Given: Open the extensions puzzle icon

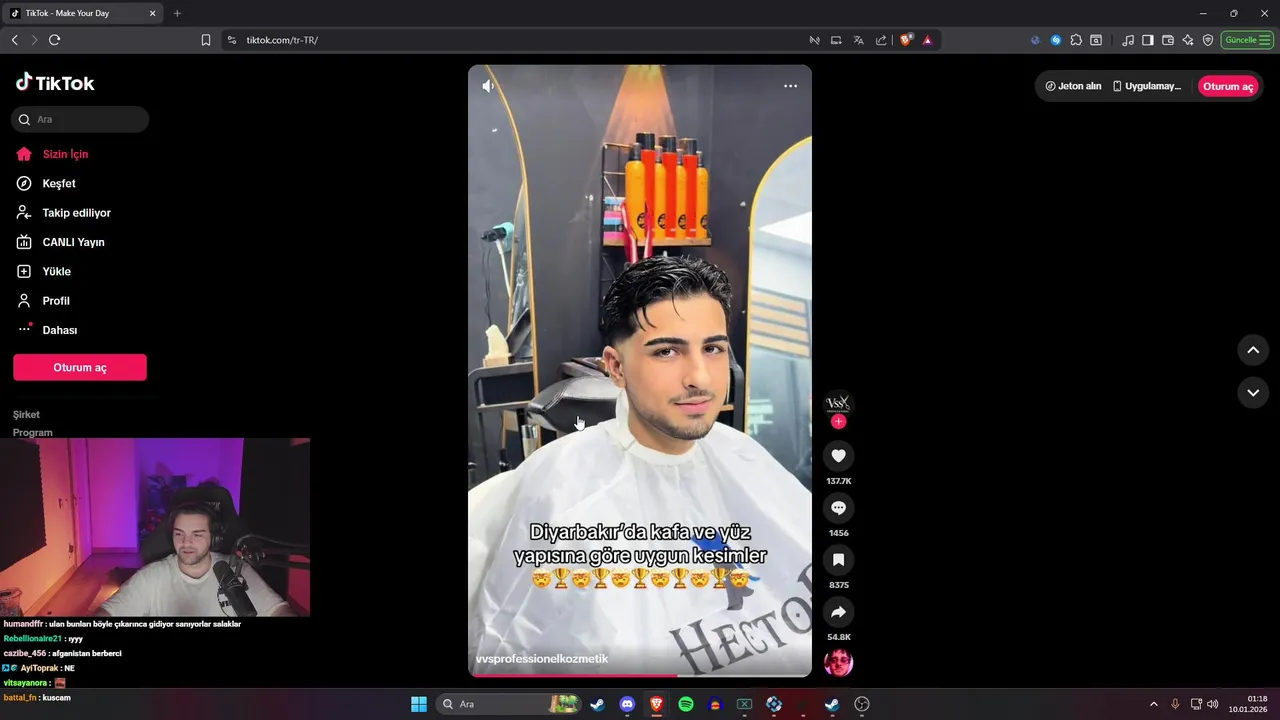Looking at the screenshot, I should click(x=1076, y=40).
